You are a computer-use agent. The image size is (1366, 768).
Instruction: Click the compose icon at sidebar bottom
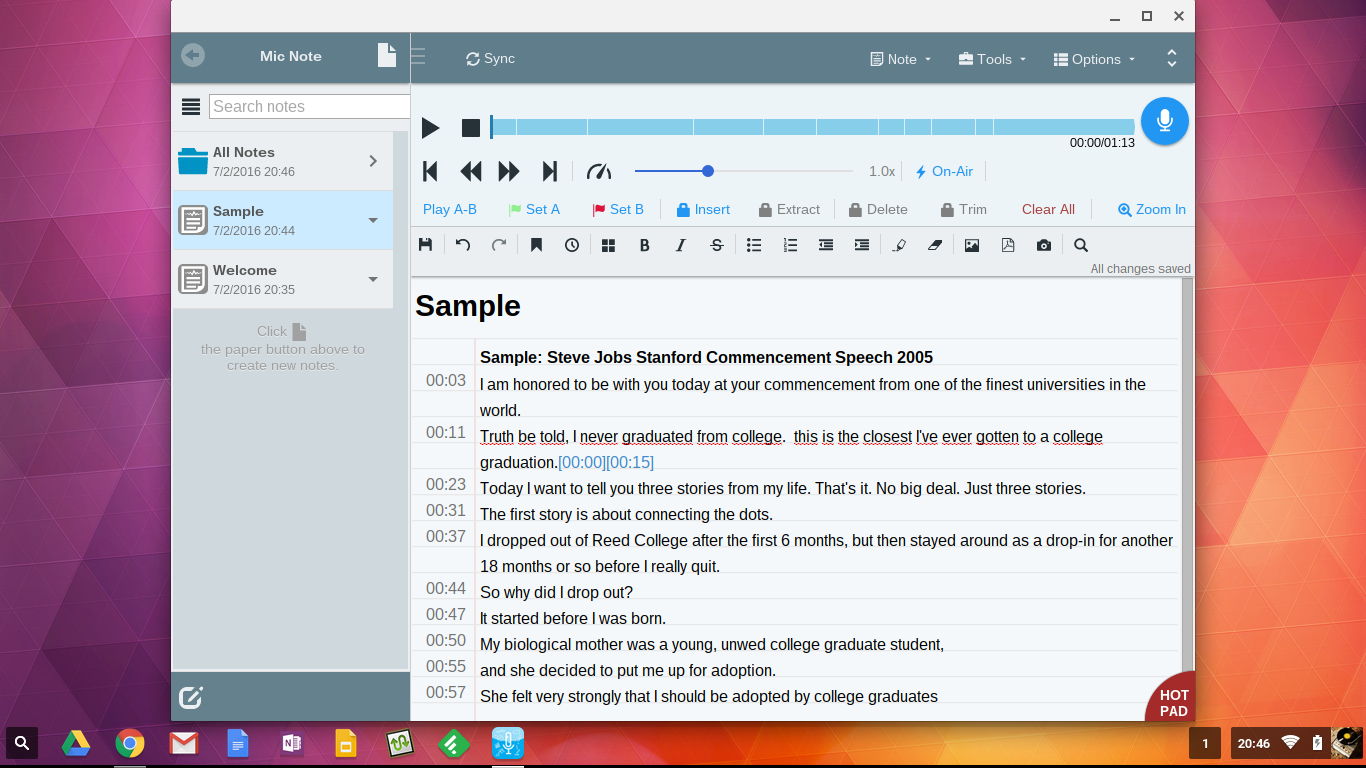(190, 697)
